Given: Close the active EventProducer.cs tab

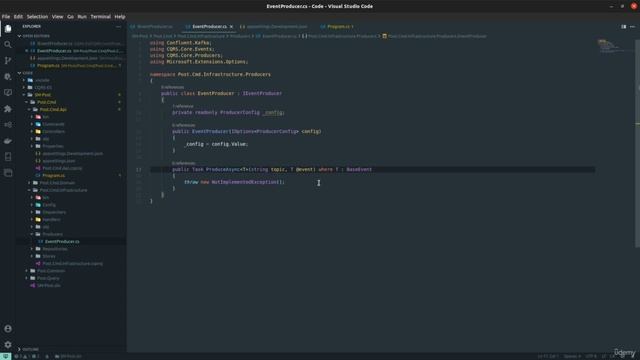Looking at the screenshot, I should click(231, 27).
